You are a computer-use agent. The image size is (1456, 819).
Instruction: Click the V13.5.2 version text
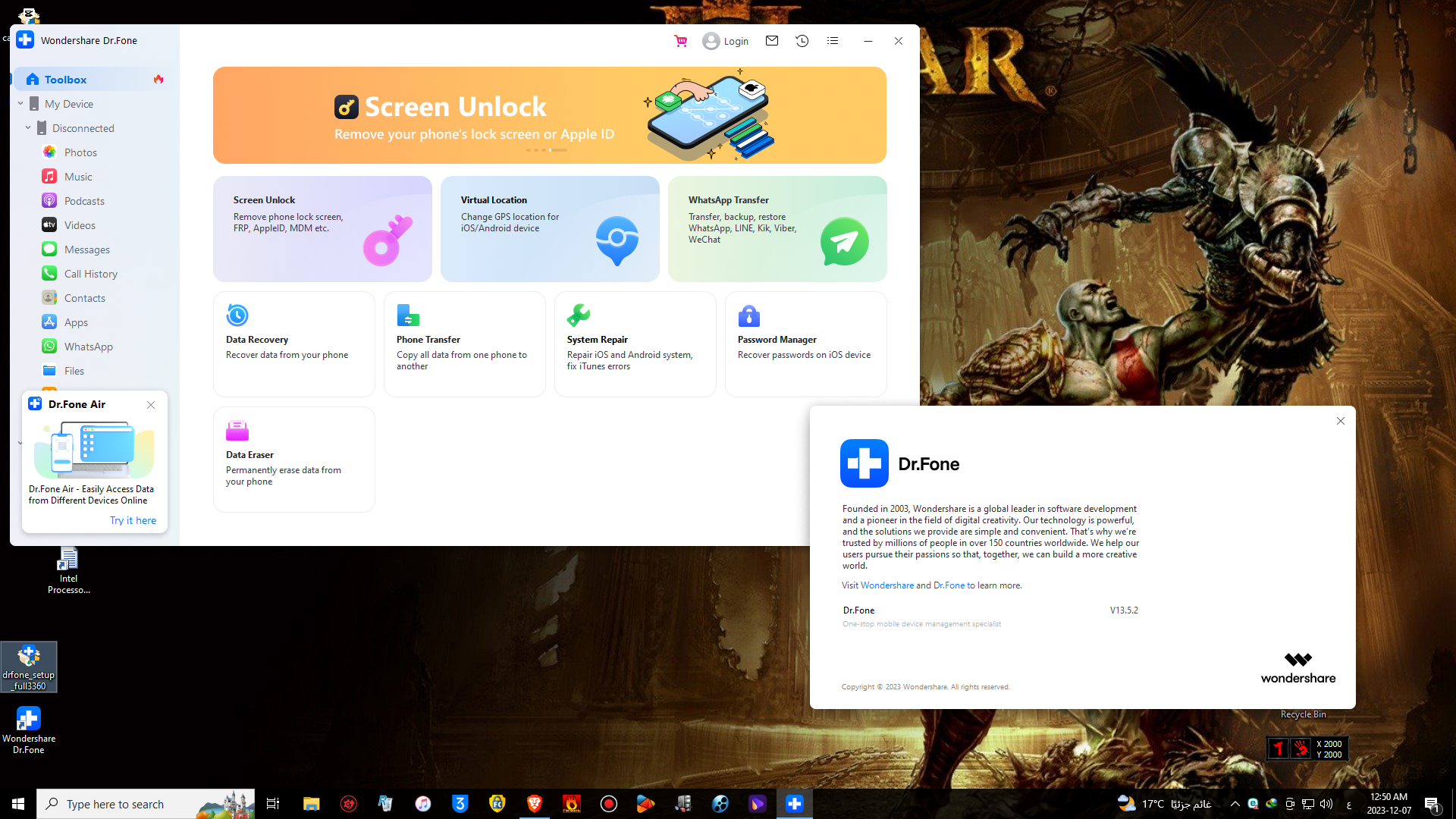tap(1124, 610)
